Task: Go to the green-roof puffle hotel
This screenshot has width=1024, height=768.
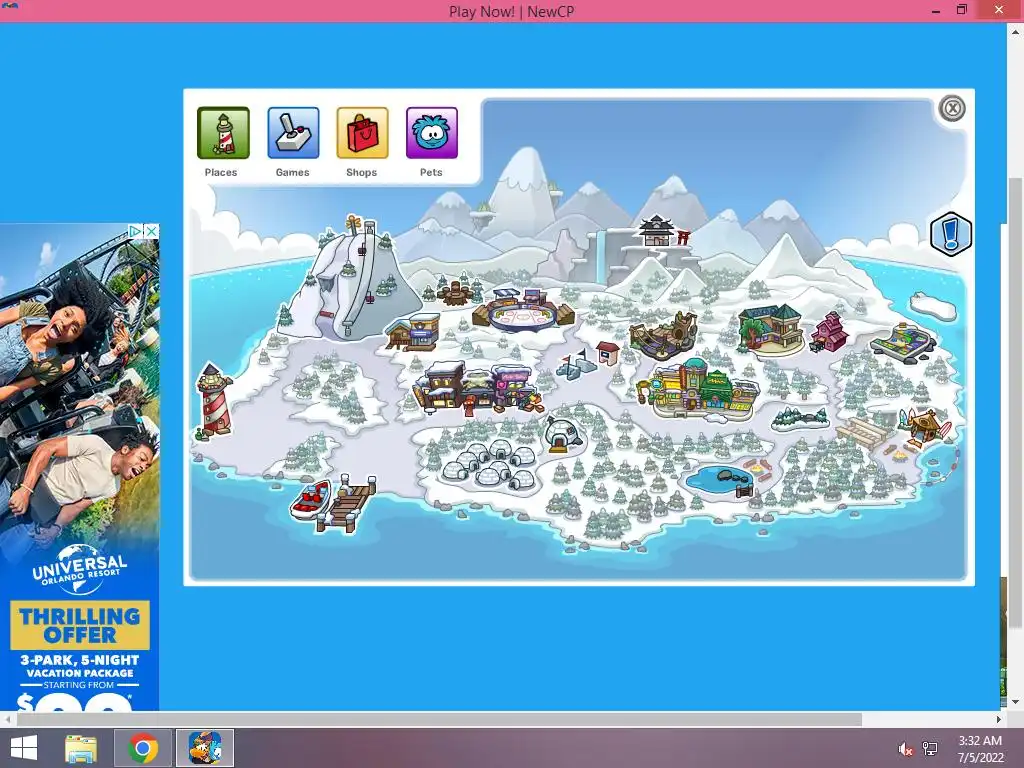Action: (x=771, y=328)
